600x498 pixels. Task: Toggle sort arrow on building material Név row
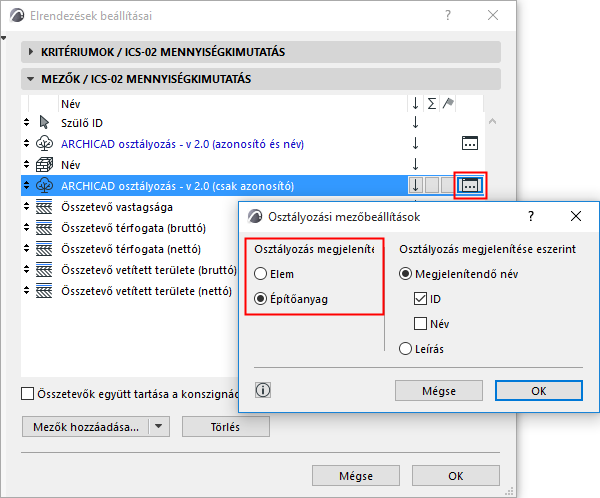coord(416,165)
